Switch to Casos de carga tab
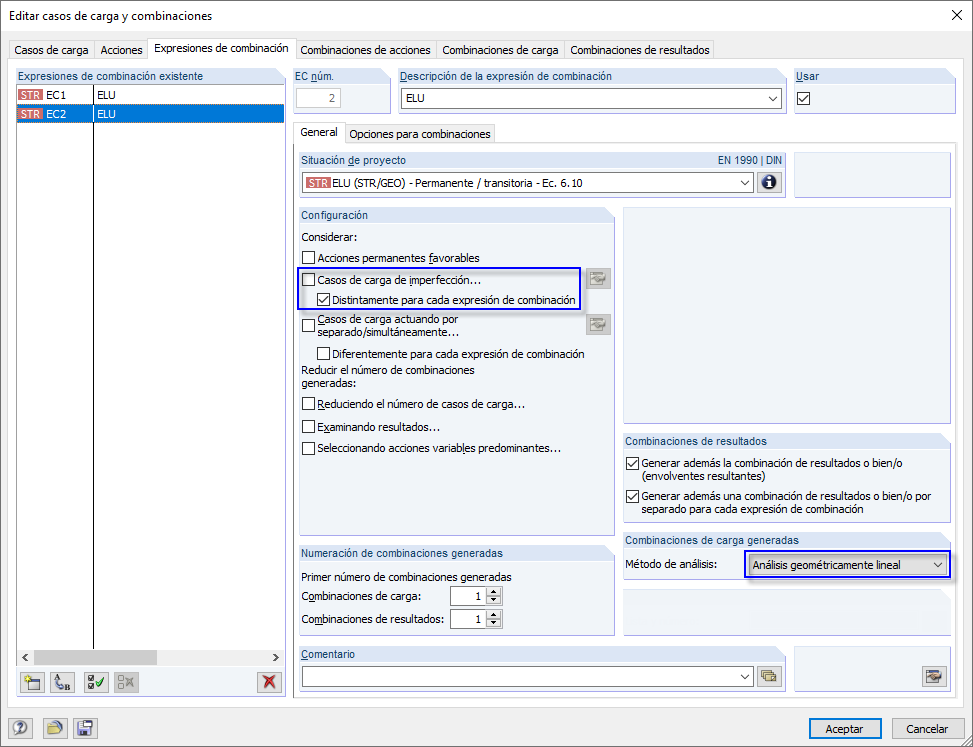This screenshot has height=747, width=973. 52,50
